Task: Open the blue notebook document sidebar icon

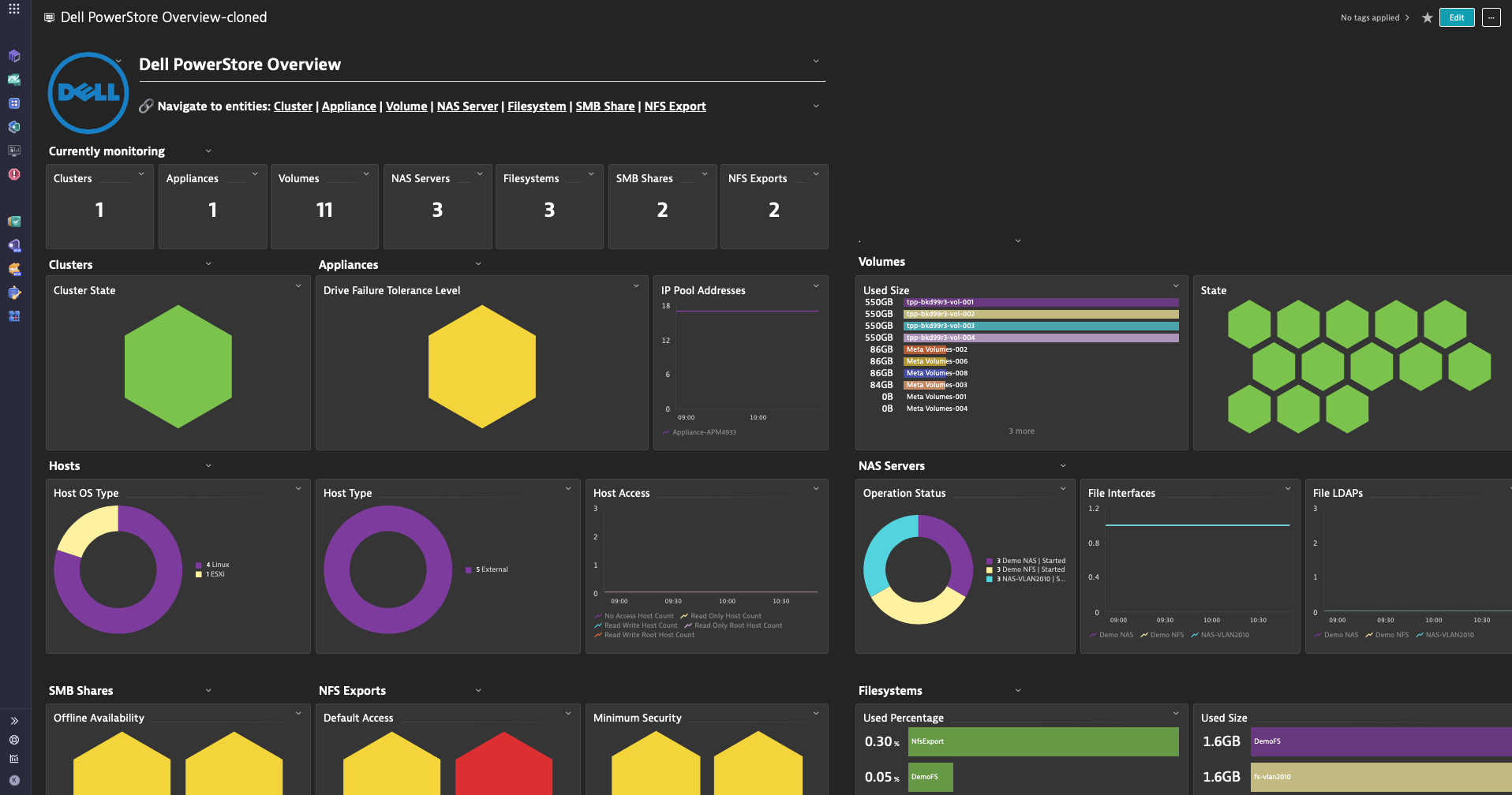Action: (14, 293)
